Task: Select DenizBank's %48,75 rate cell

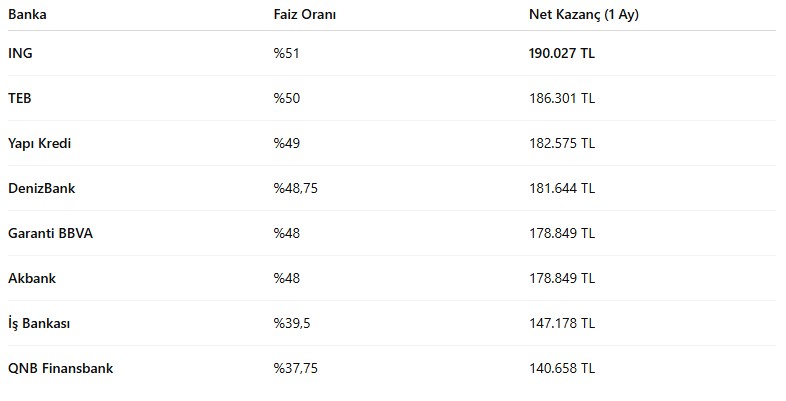Action: (x=296, y=188)
